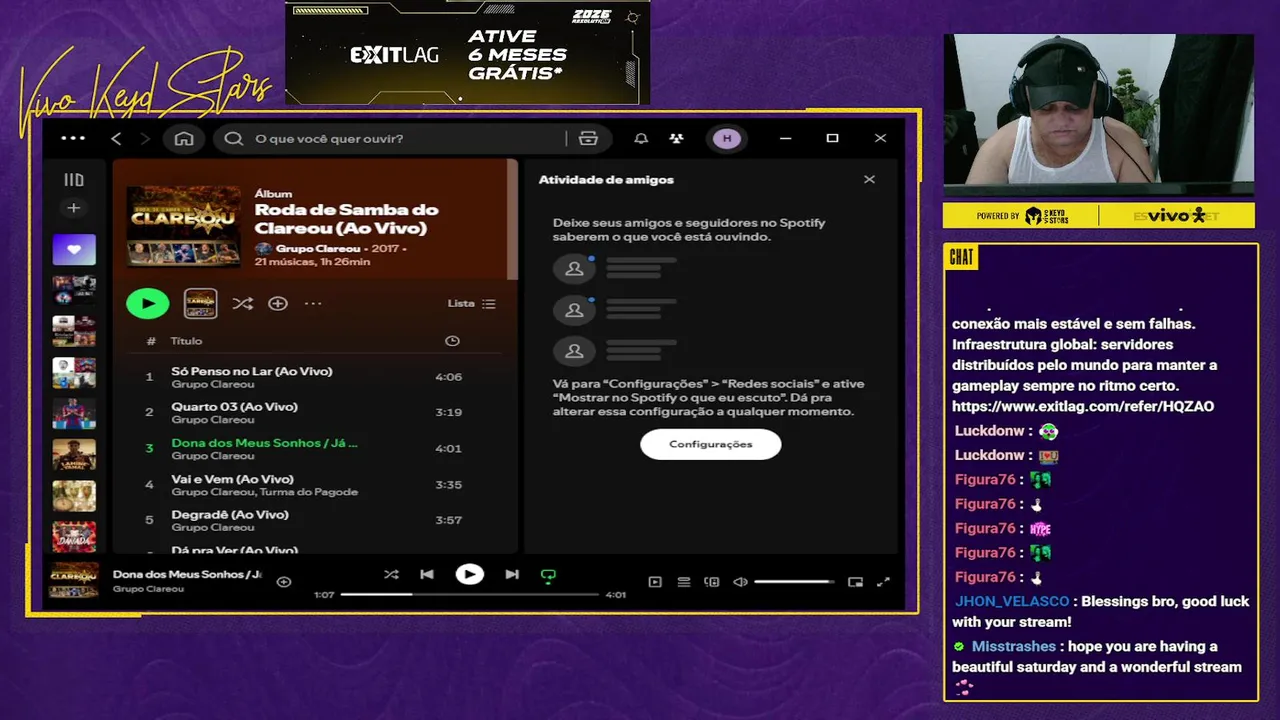Open the last sidebar playlist thumbnail
1280x720 pixels.
(x=74, y=537)
